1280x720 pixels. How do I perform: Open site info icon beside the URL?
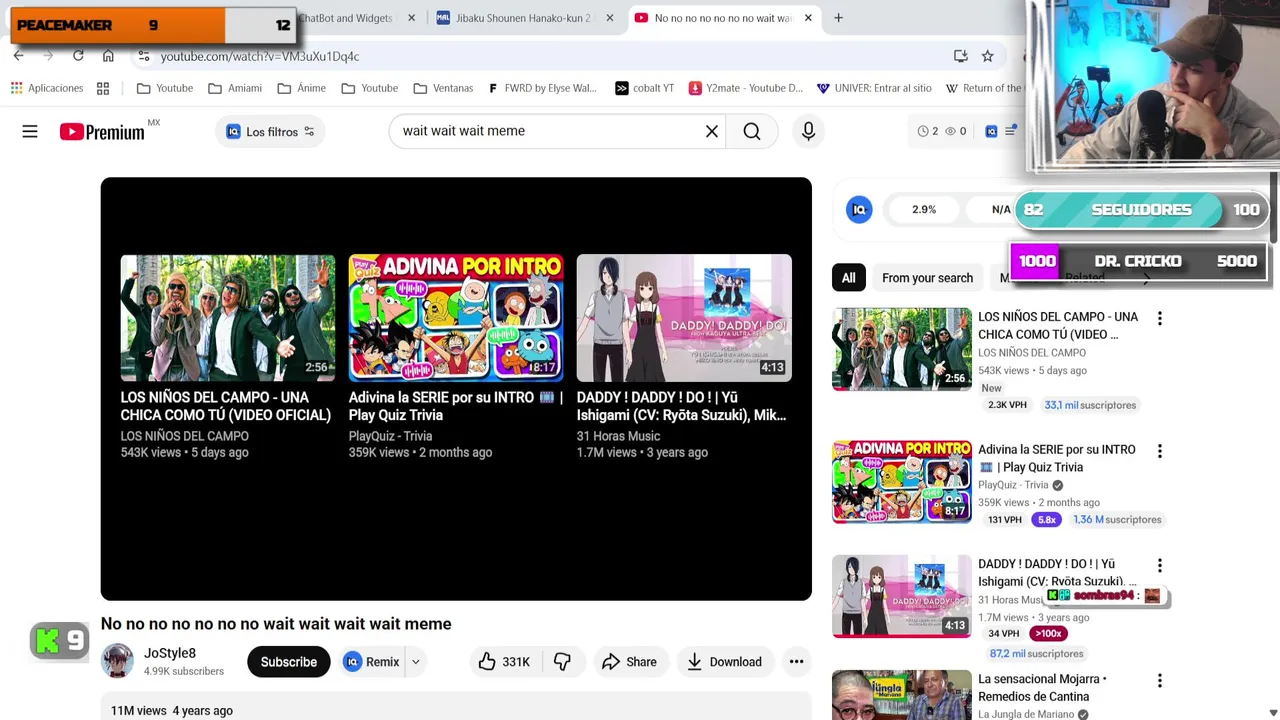click(144, 56)
